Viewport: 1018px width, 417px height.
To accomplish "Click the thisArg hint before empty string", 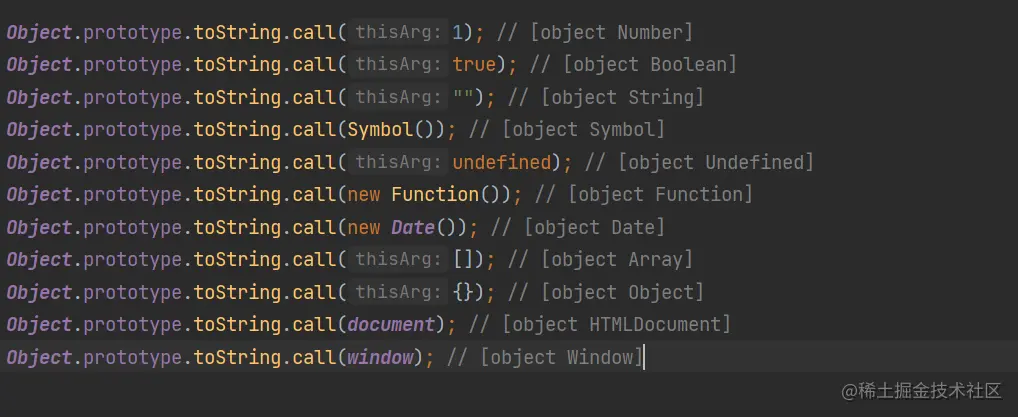I will pyautogui.click(x=399, y=97).
